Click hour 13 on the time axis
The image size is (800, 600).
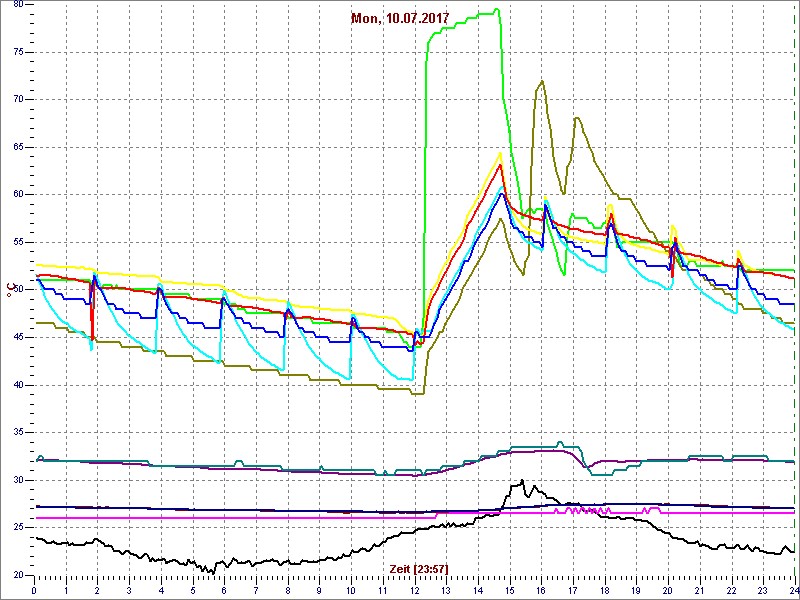pyautogui.click(x=446, y=590)
